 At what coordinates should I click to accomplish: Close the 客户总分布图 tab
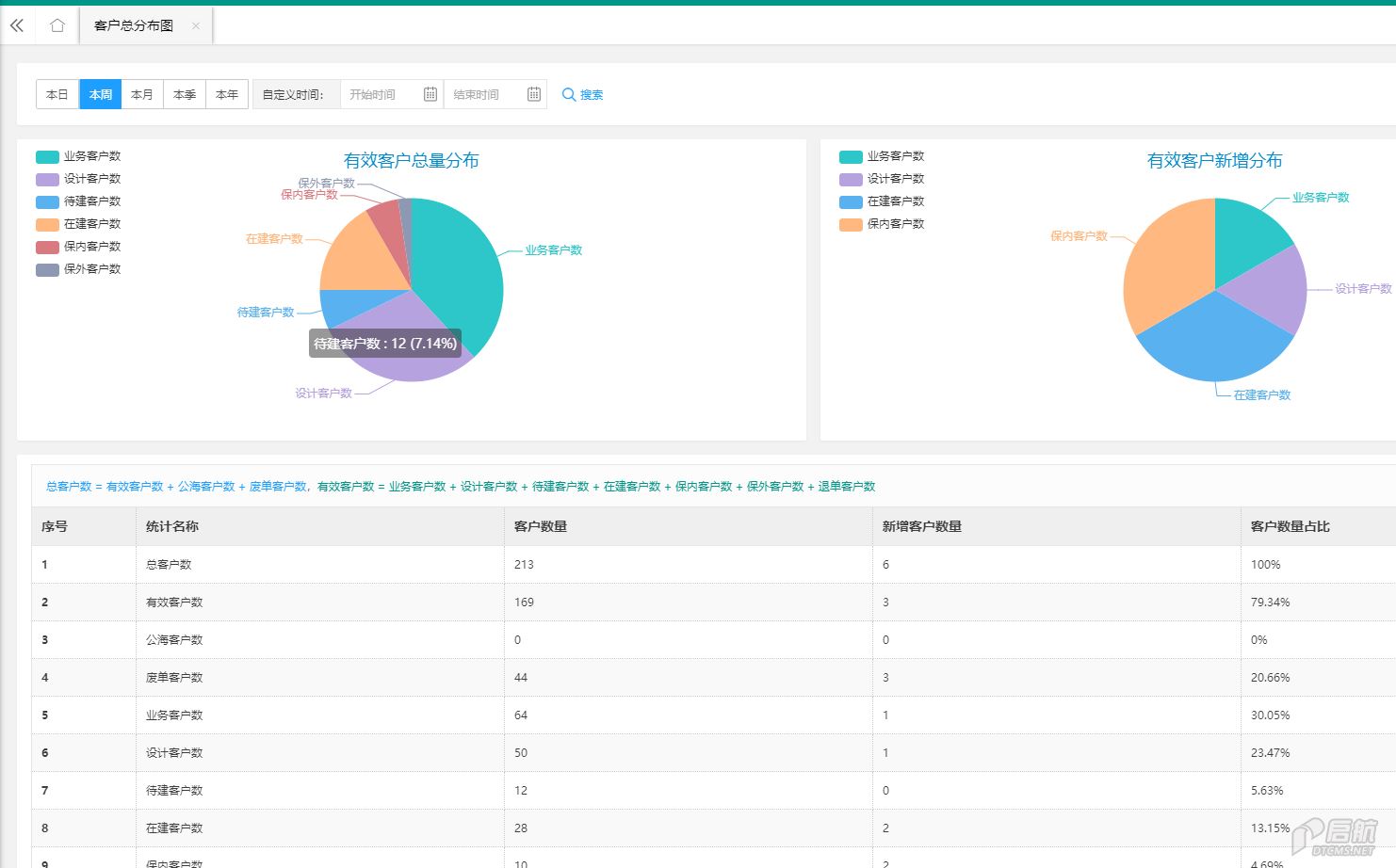coord(196,25)
